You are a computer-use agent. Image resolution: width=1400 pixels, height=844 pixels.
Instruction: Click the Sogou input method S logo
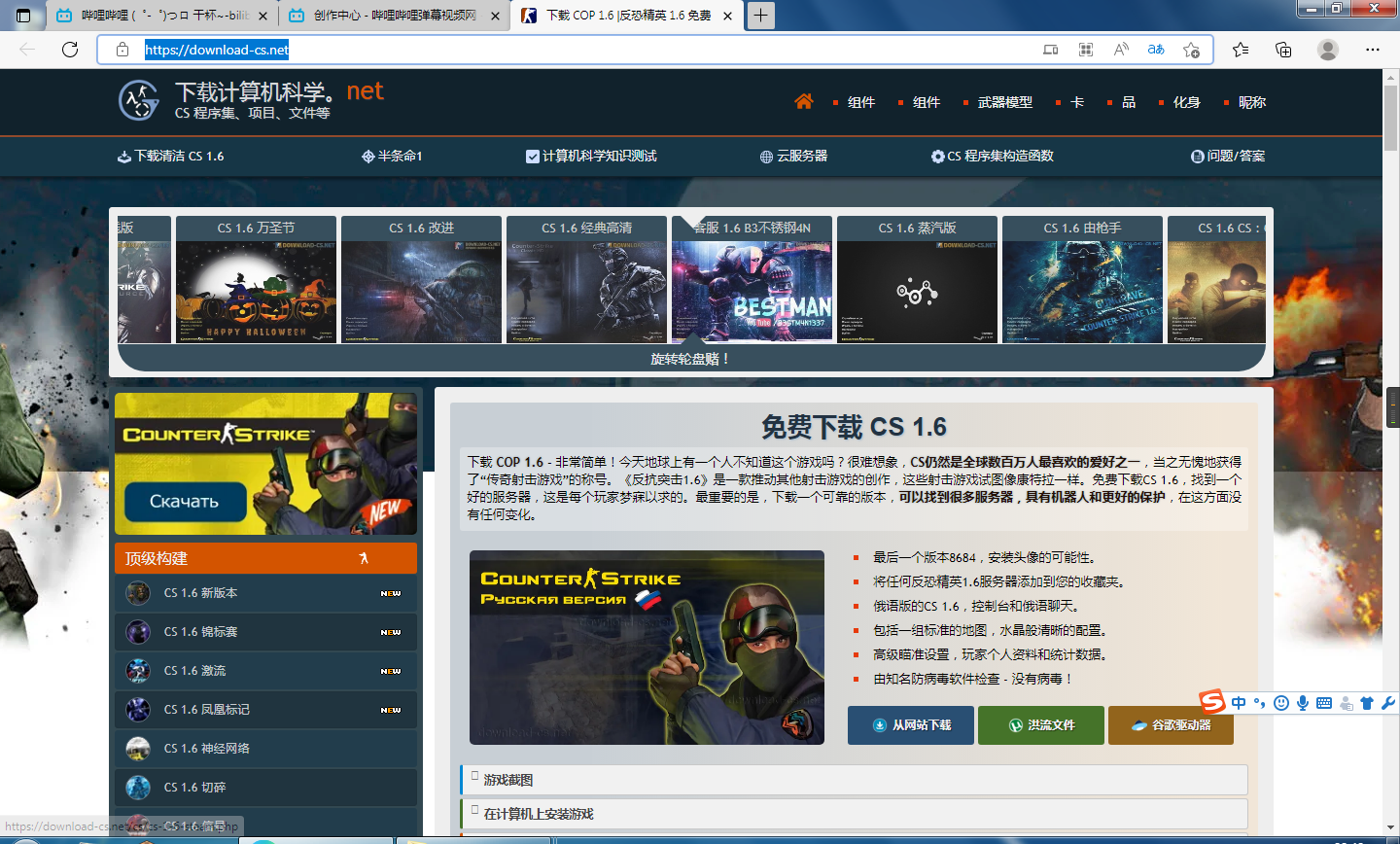point(1211,701)
